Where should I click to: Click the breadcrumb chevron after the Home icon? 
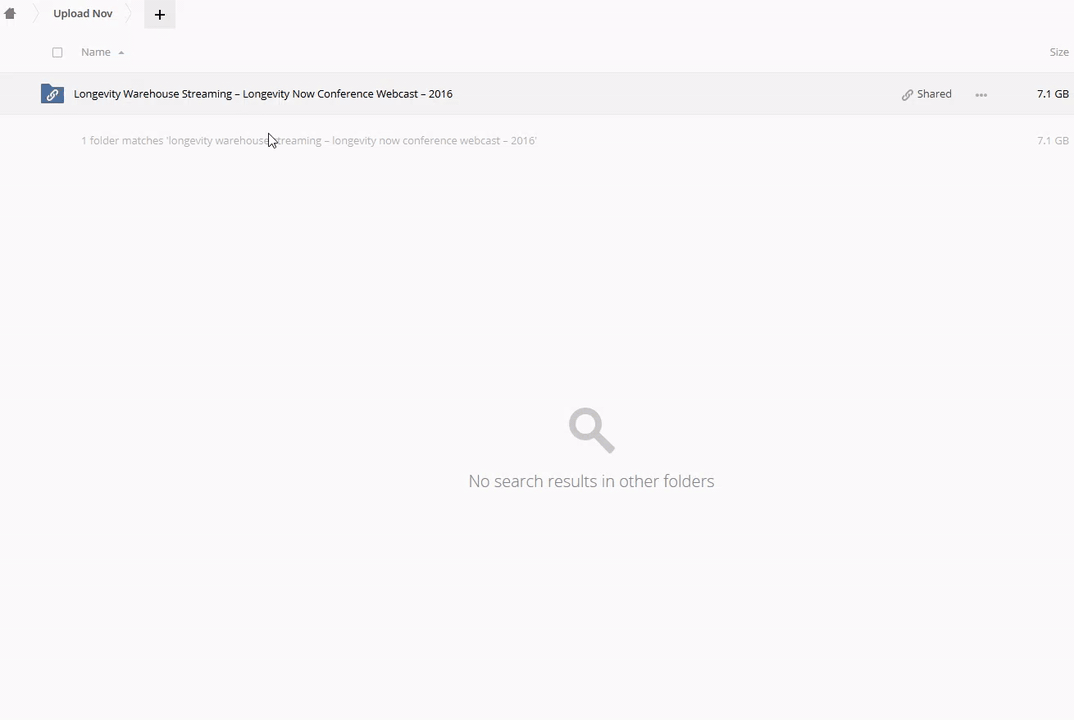click(x=35, y=14)
